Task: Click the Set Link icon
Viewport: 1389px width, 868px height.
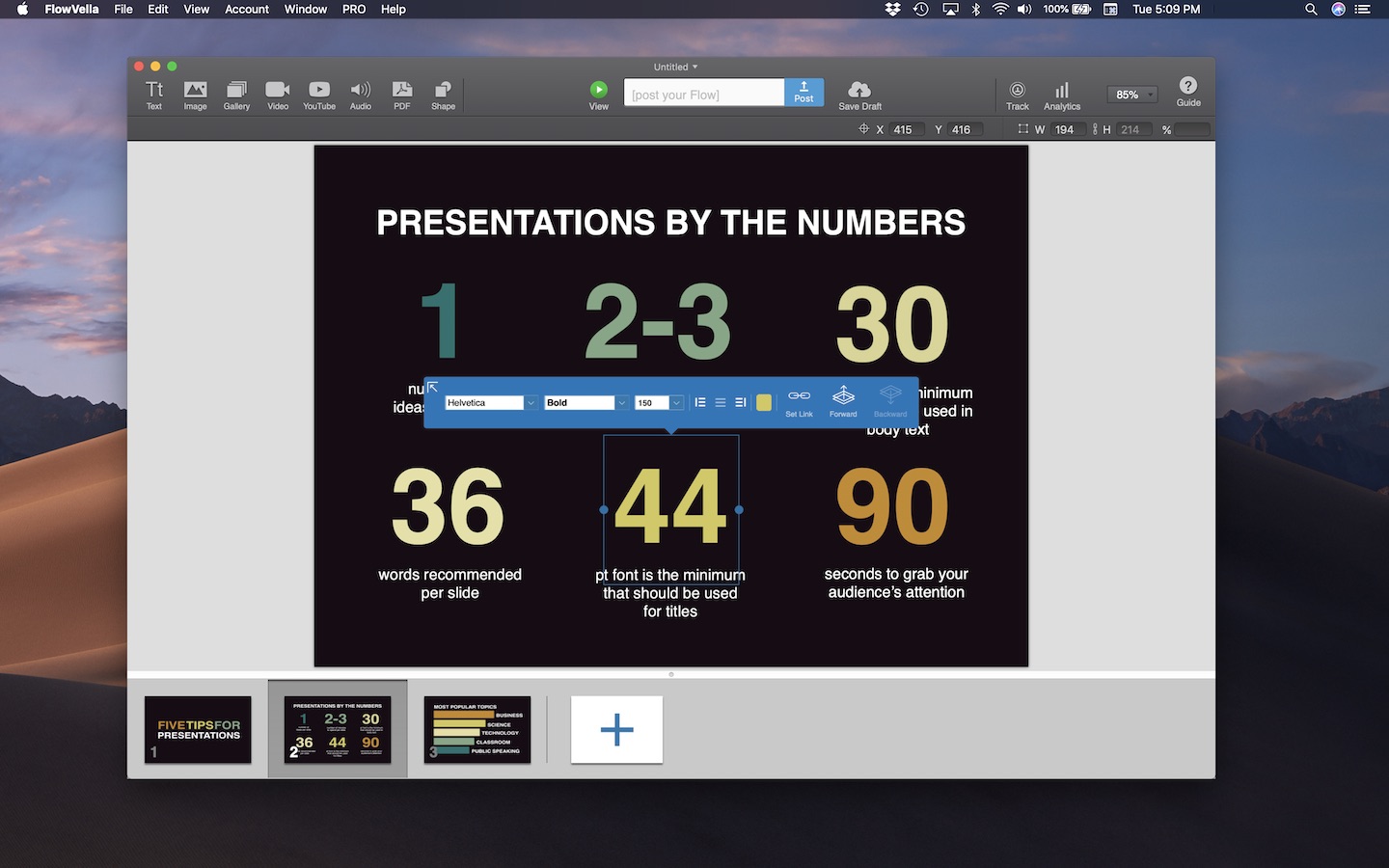Action: click(x=799, y=401)
